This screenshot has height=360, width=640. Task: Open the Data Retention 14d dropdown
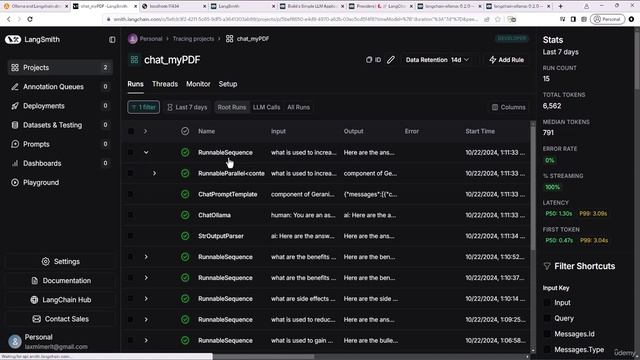(x=437, y=60)
